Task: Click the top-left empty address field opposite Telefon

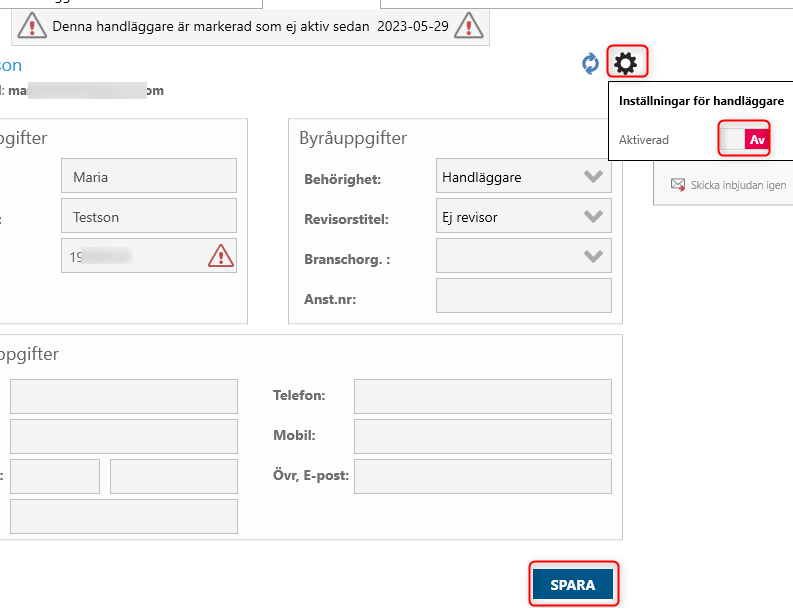Action: coord(123,397)
